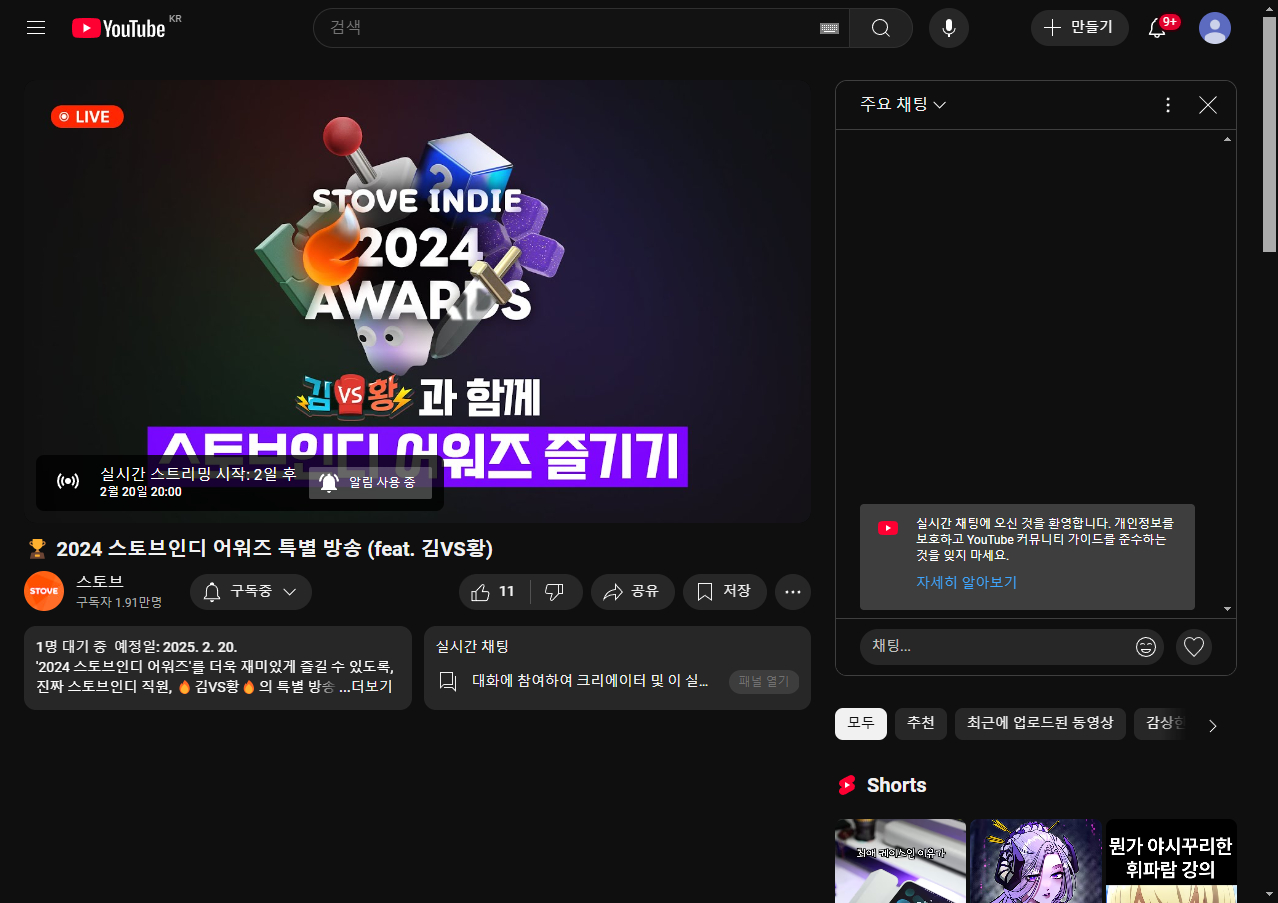Open the emoji picker in chat
1278x903 pixels.
click(1146, 647)
